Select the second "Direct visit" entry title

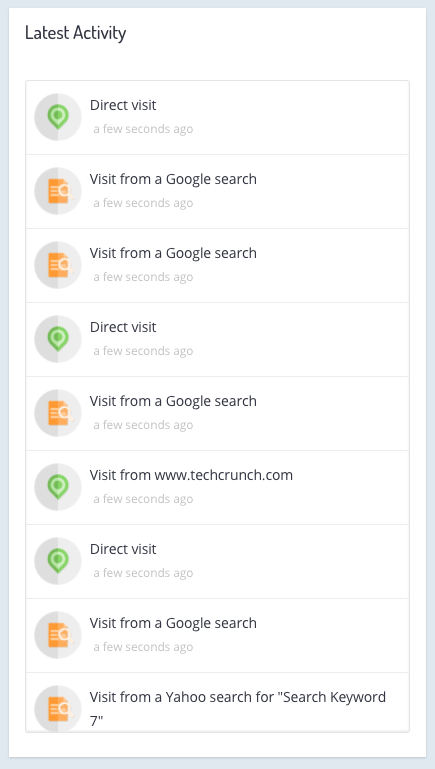click(123, 327)
